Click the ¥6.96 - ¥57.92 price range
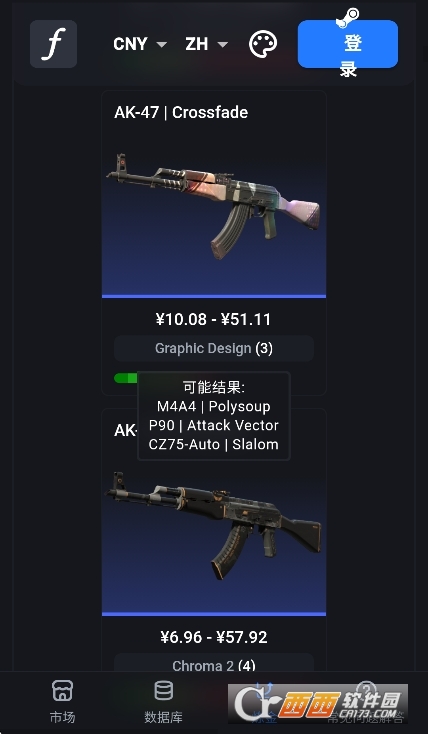 (x=214, y=637)
